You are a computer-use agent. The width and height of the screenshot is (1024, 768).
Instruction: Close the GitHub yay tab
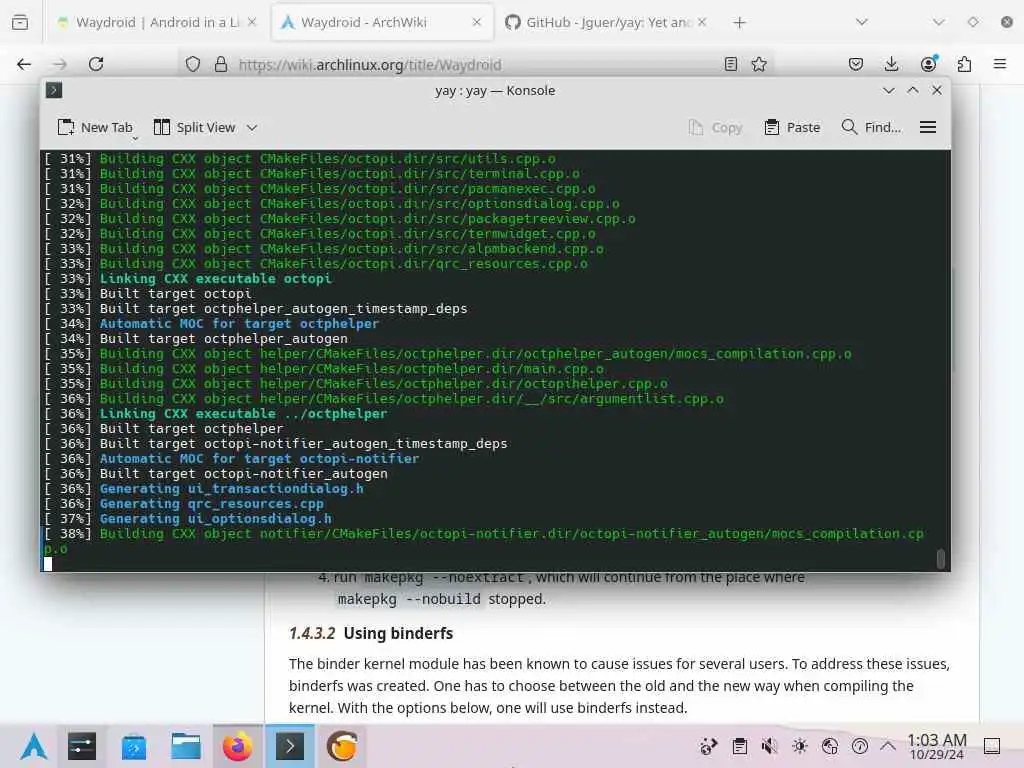coord(702,22)
